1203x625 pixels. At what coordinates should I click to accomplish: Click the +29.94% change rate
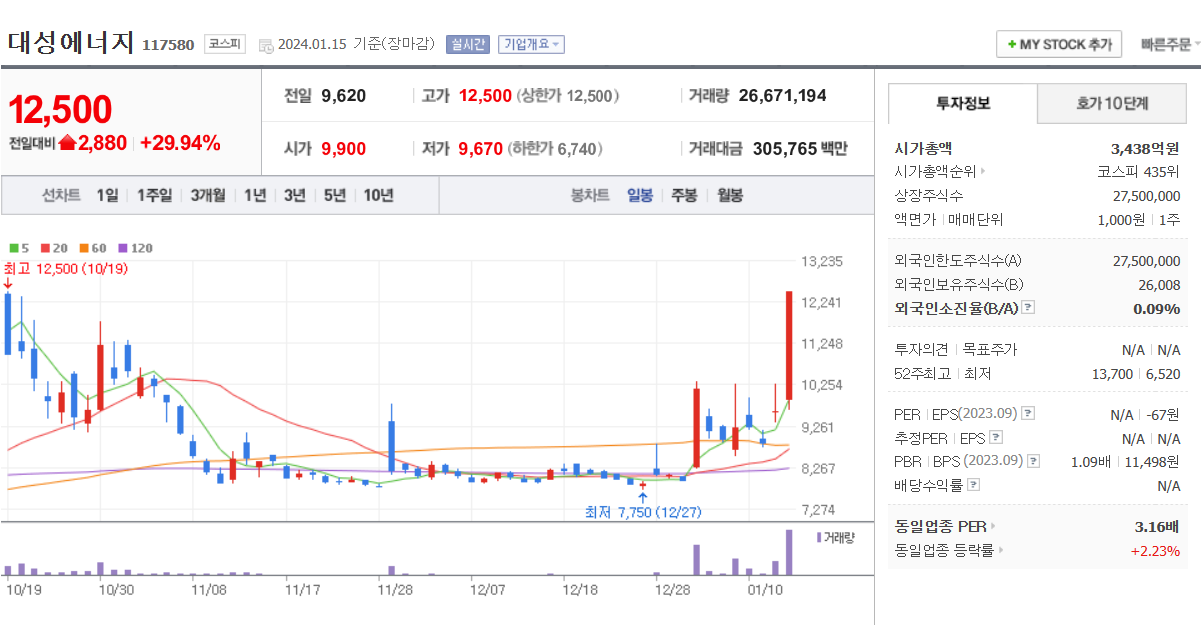coord(180,143)
